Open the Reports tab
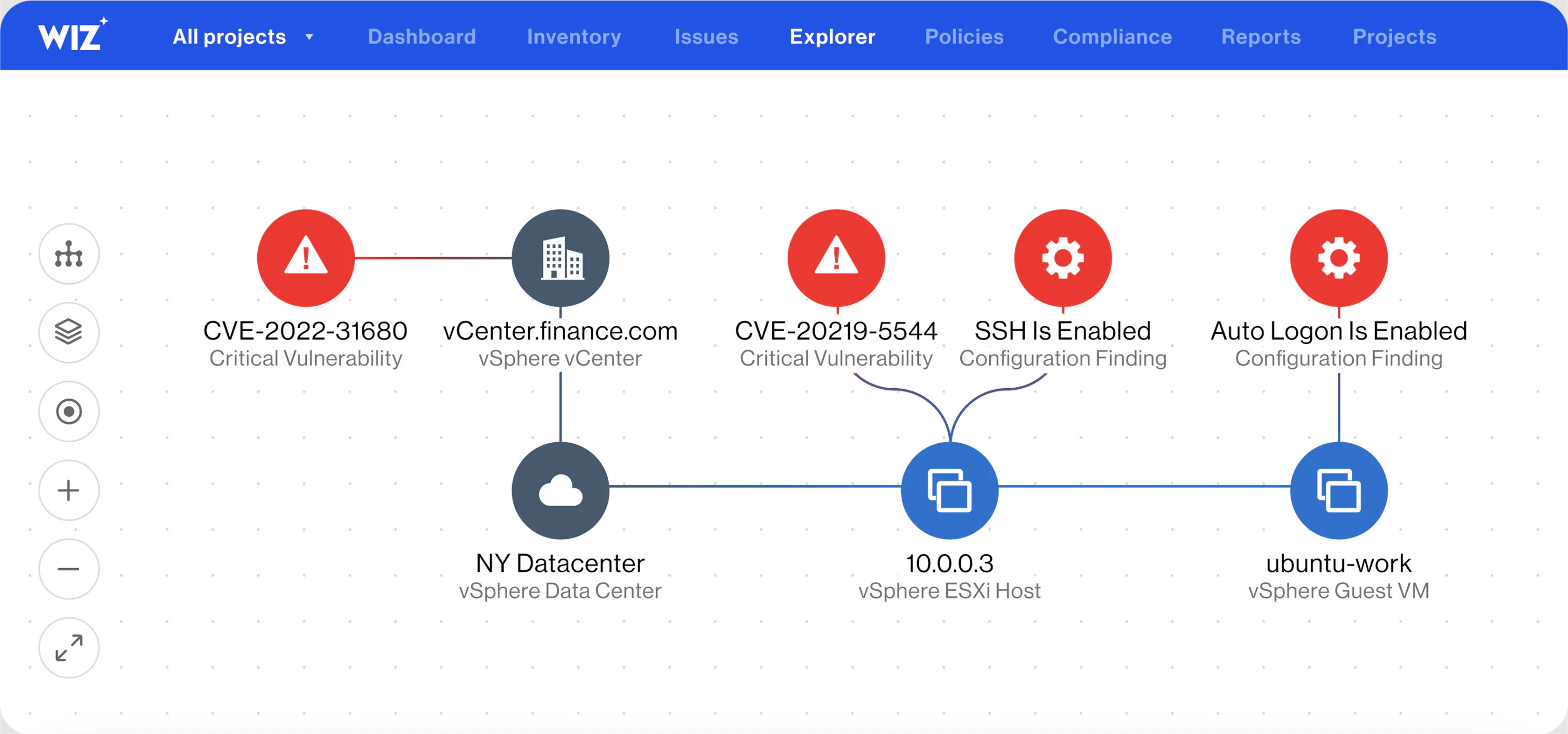This screenshot has width=1568, height=734. 1261,36
